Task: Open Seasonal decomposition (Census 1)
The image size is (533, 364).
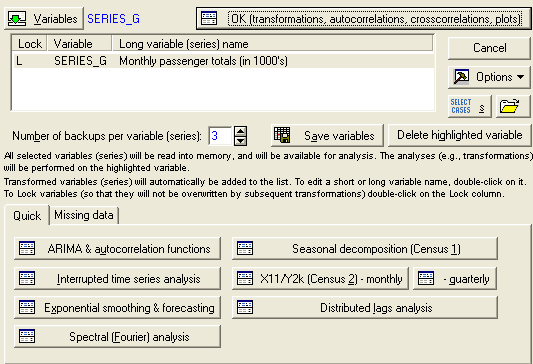Action: click(365, 249)
